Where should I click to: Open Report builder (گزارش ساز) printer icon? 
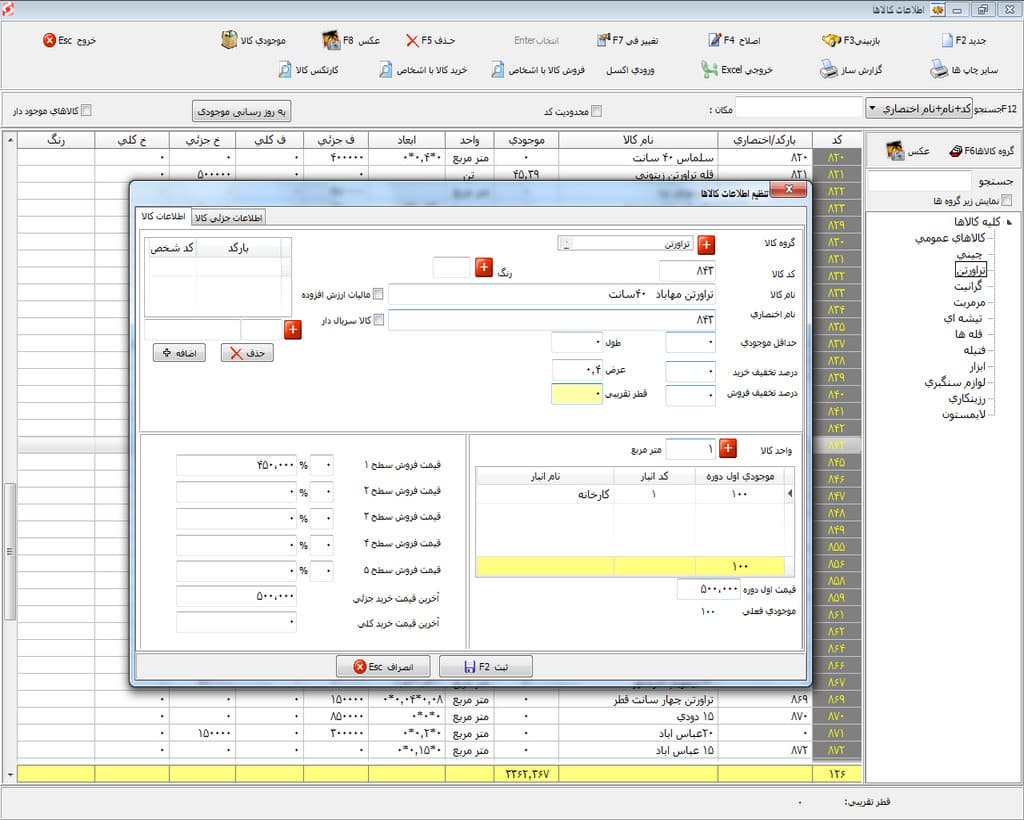pyautogui.click(x=829, y=69)
